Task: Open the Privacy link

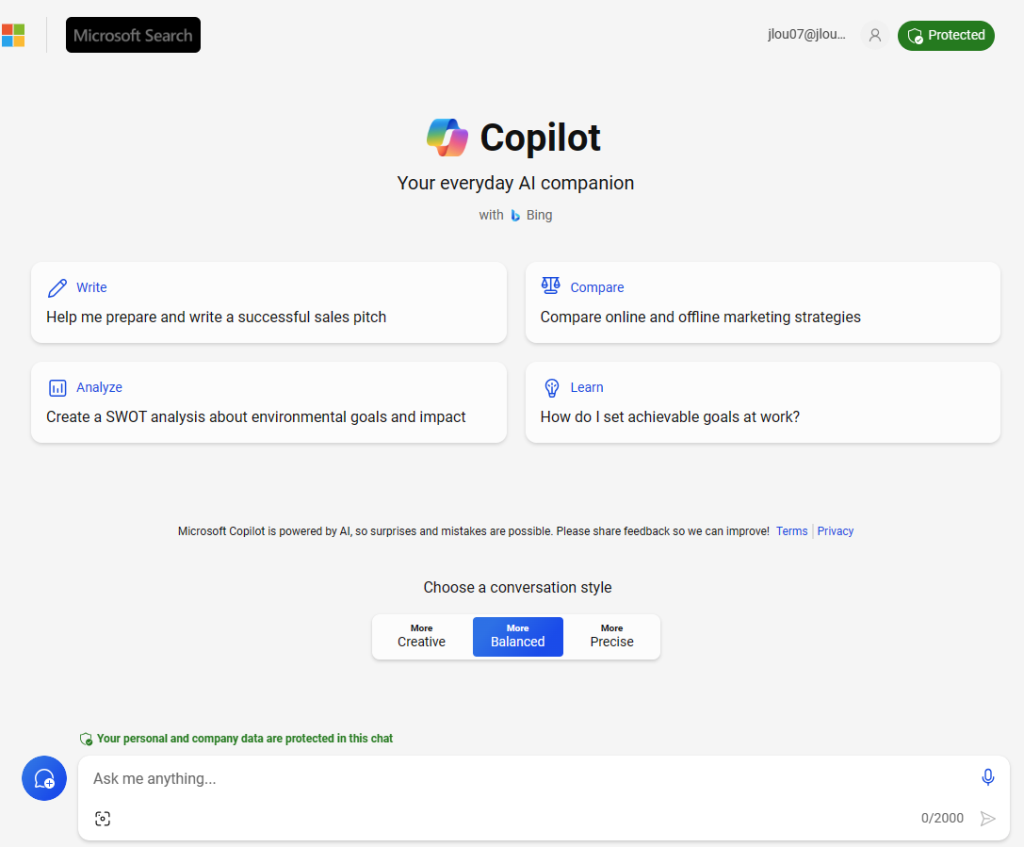Action: tap(835, 531)
